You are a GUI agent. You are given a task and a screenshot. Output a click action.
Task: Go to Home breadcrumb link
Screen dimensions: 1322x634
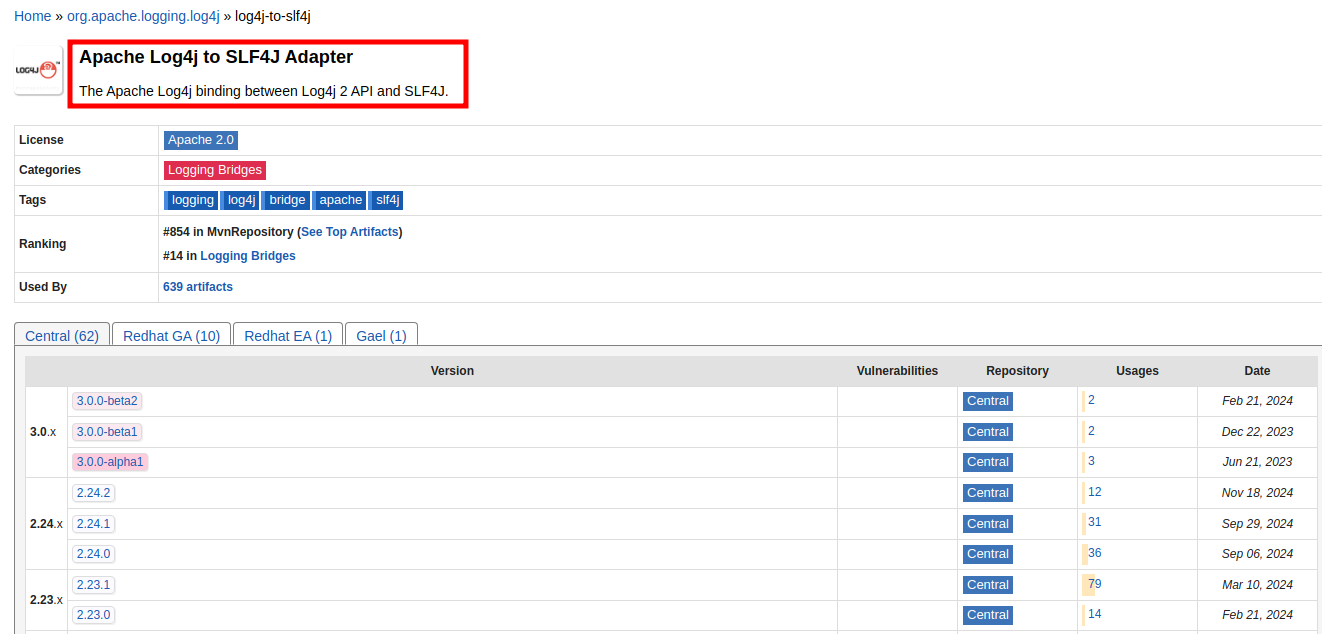[32, 16]
